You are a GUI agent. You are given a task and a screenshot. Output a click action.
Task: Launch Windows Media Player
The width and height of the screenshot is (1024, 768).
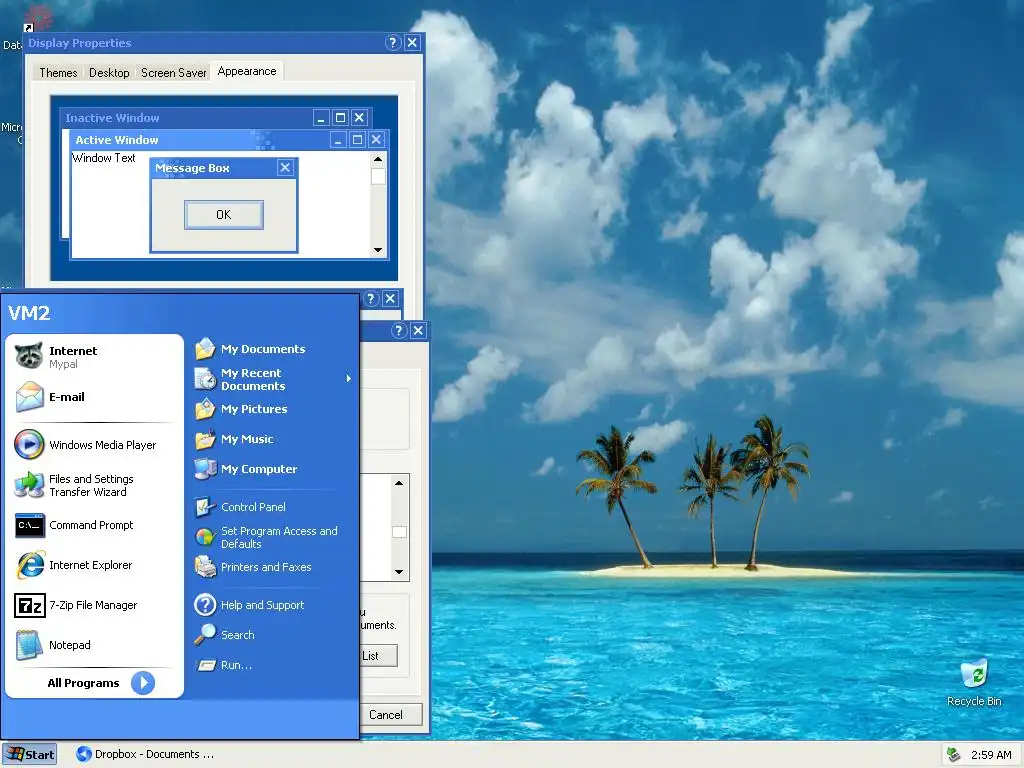point(93,445)
